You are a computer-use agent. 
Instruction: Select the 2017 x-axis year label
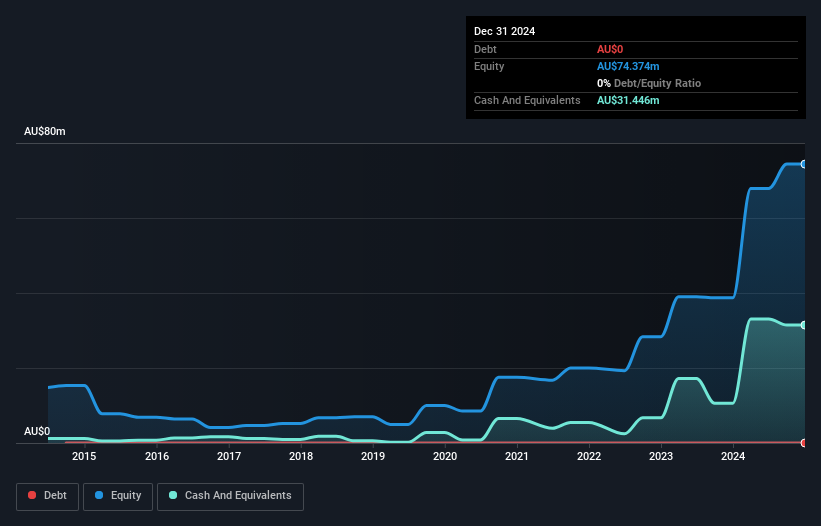click(229, 456)
